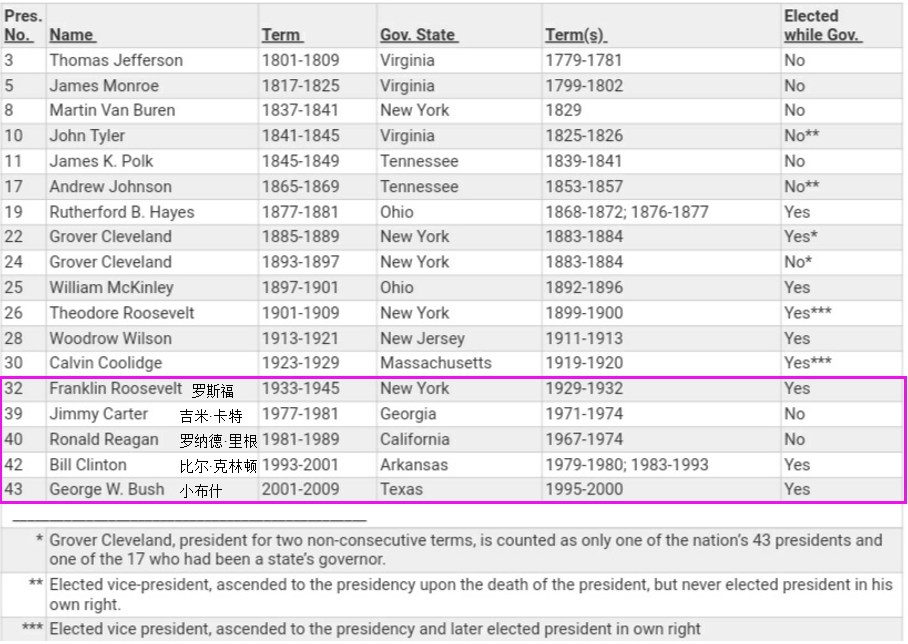Select the Rutherford B. Hayes cell
This screenshot has width=908, height=644.
click(x=122, y=212)
